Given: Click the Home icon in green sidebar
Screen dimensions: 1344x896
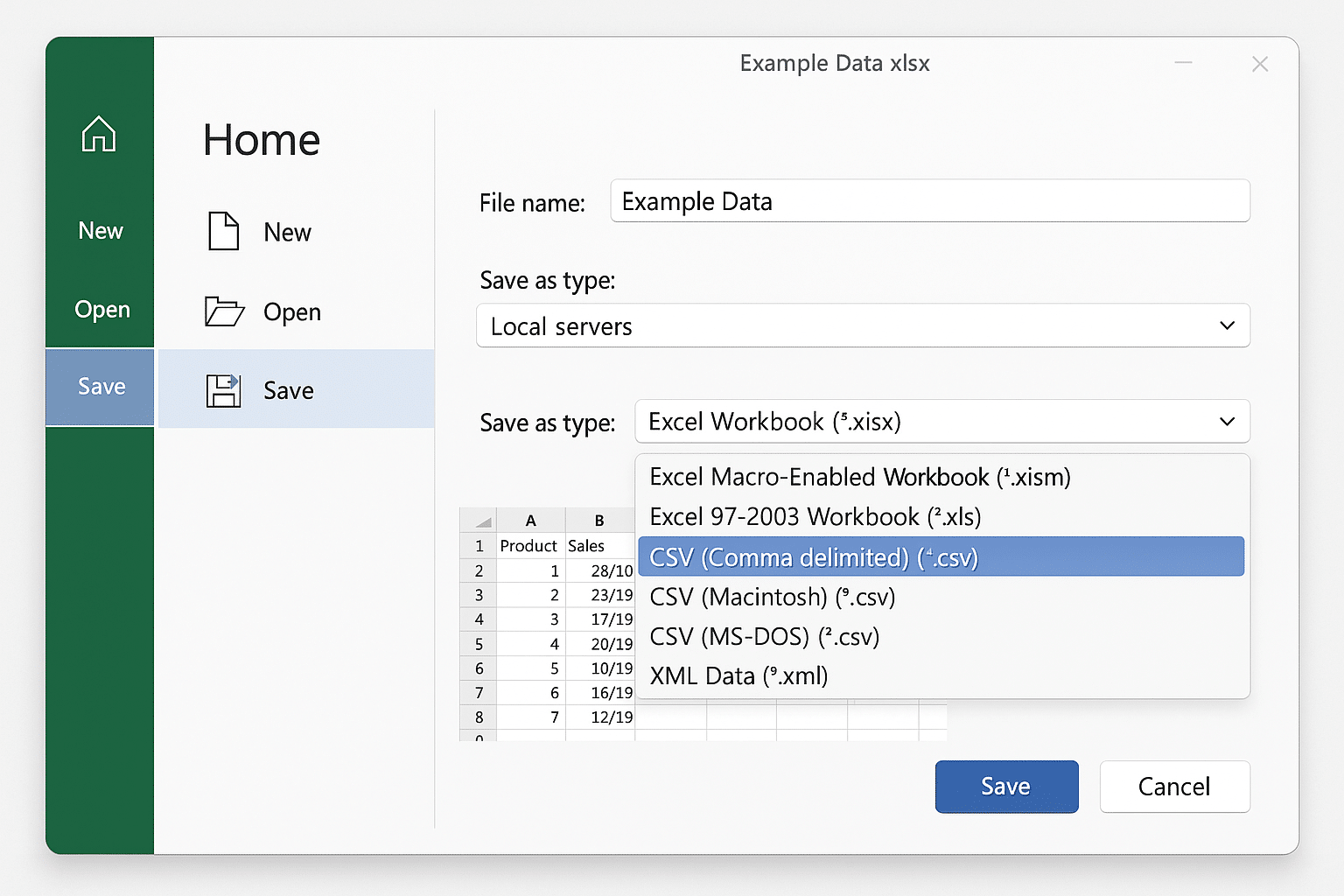Looking at the screenshot, I should (x=99, y=134).
